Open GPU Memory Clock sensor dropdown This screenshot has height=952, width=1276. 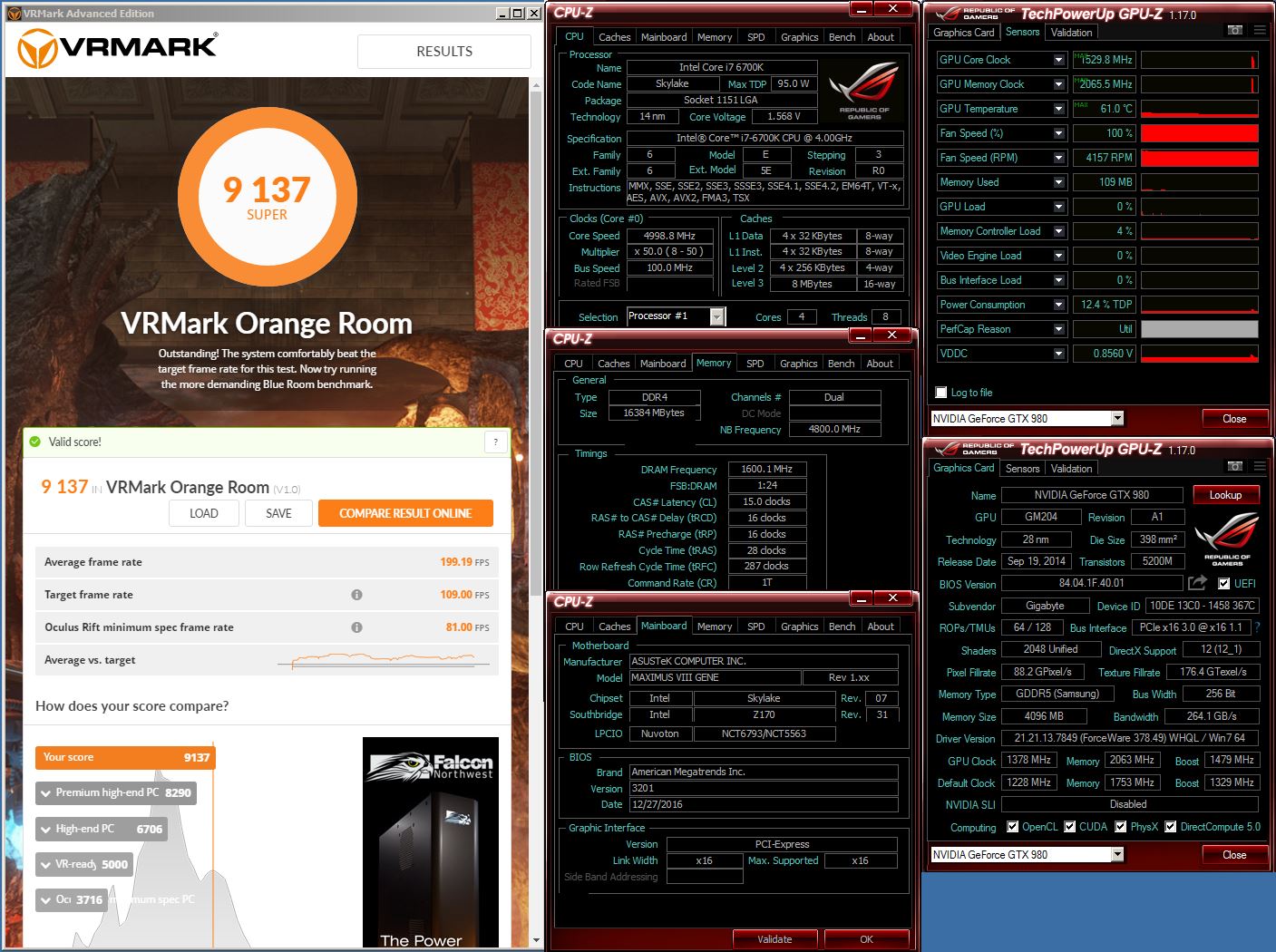click(1058, 84)
